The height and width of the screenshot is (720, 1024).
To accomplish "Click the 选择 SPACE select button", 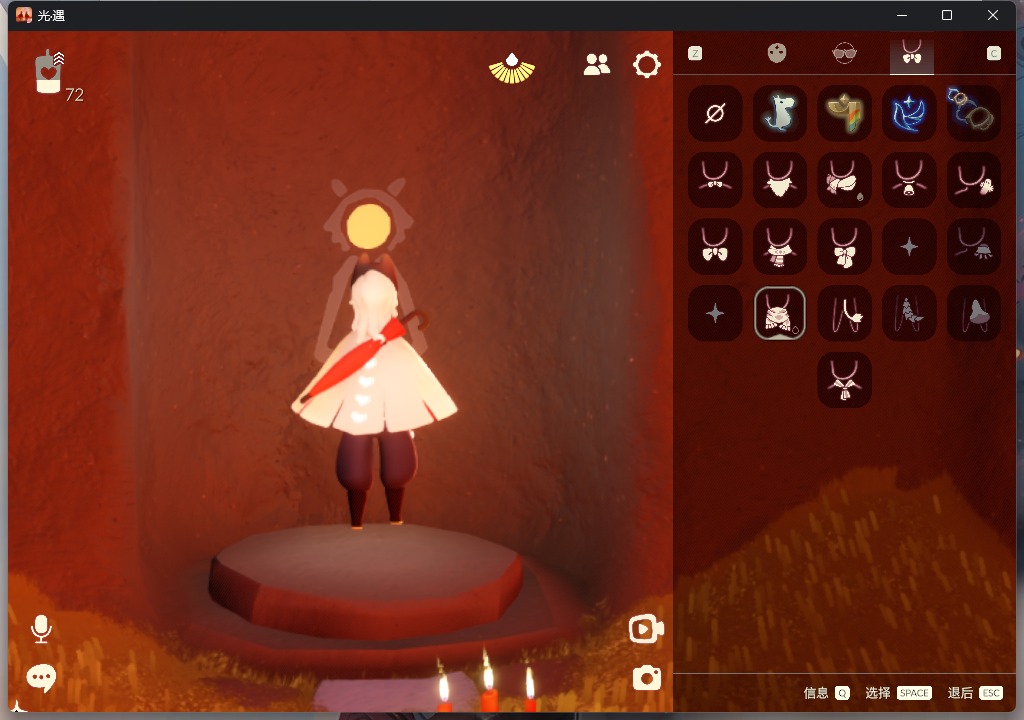I will (x=898, y=693).
